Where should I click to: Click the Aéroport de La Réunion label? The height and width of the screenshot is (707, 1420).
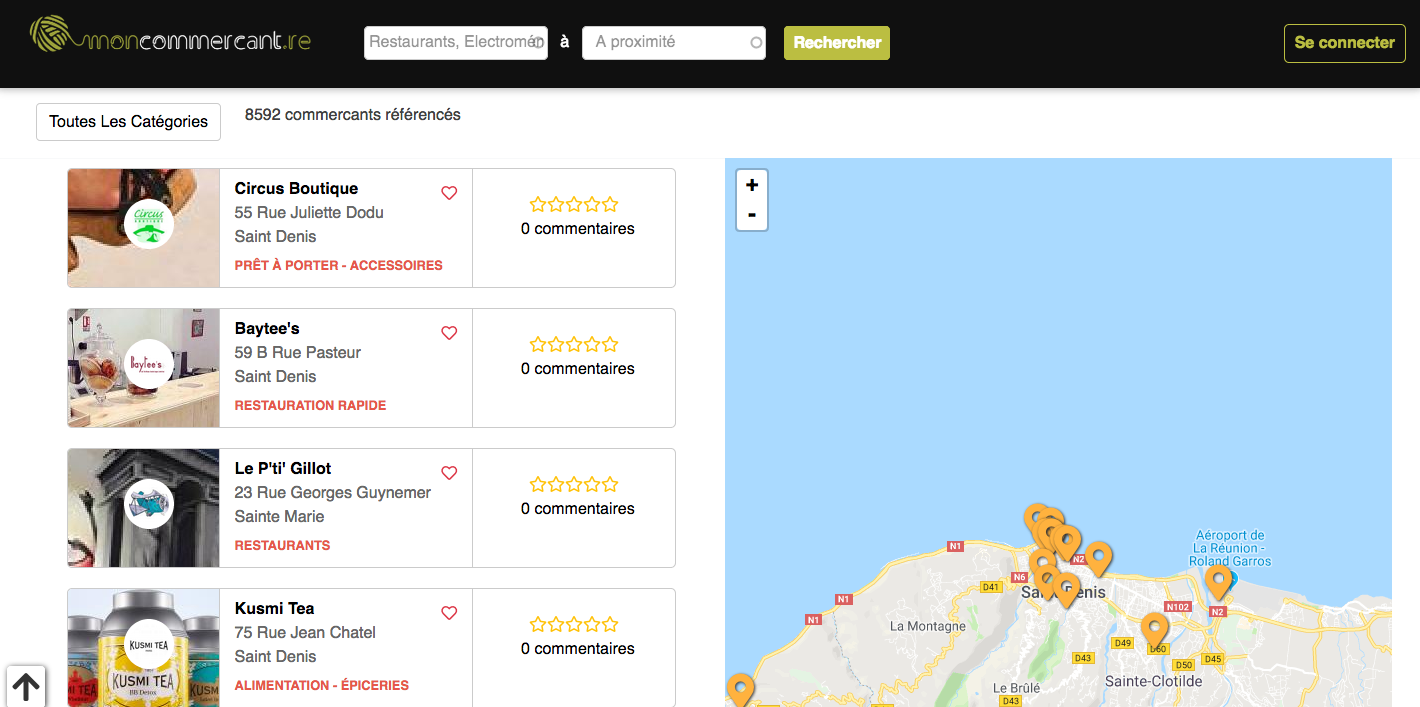(x=1230, y=549)
